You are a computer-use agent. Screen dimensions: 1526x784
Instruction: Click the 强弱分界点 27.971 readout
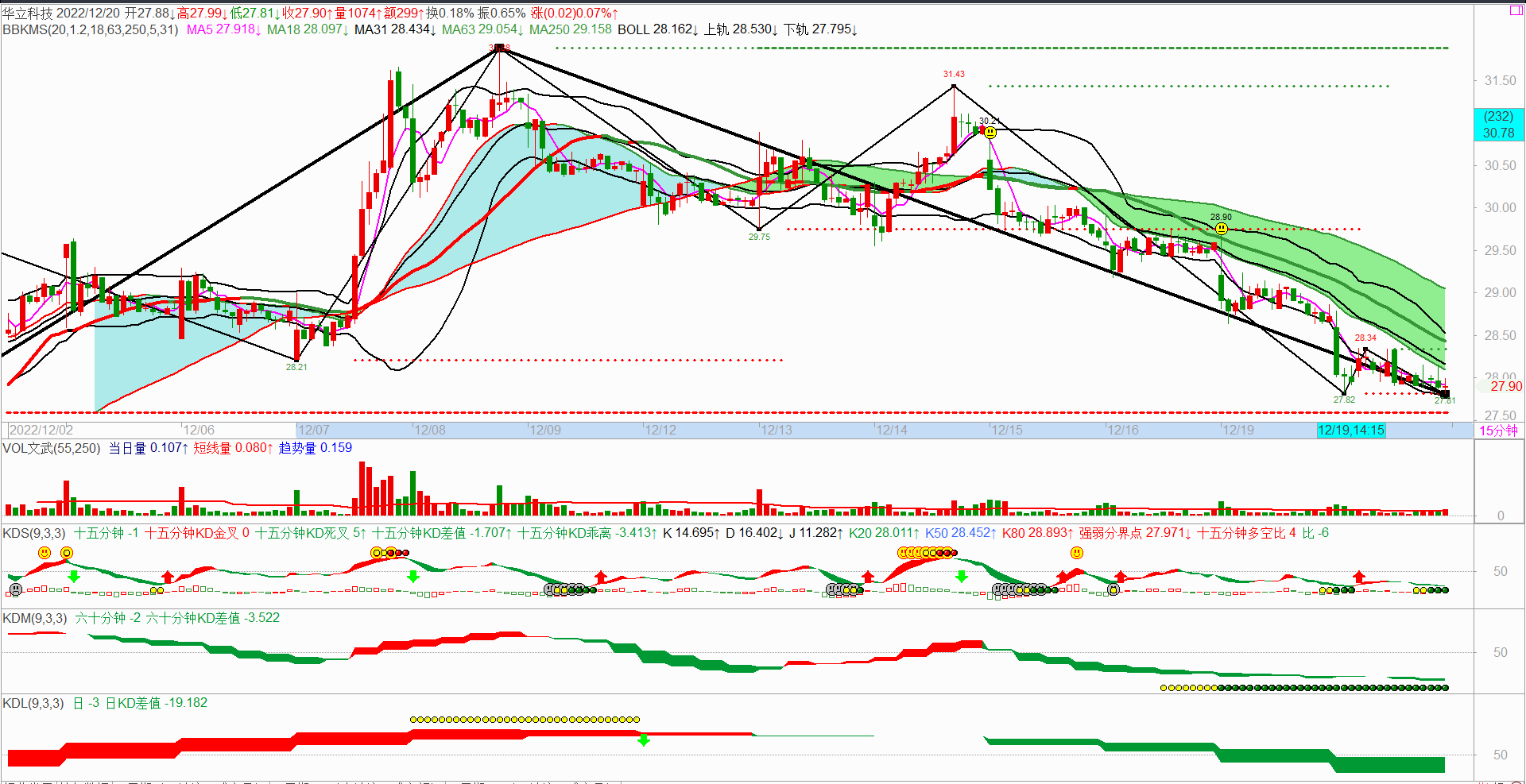[x=1135, y=533]
